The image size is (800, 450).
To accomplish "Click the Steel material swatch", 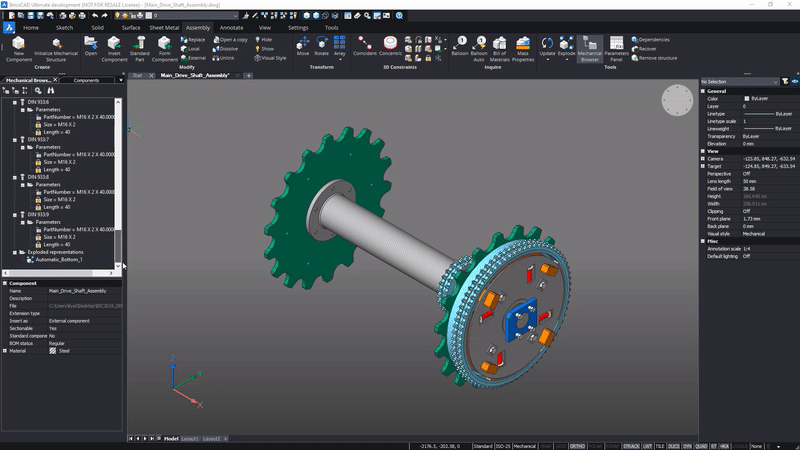I will (53, 351).
